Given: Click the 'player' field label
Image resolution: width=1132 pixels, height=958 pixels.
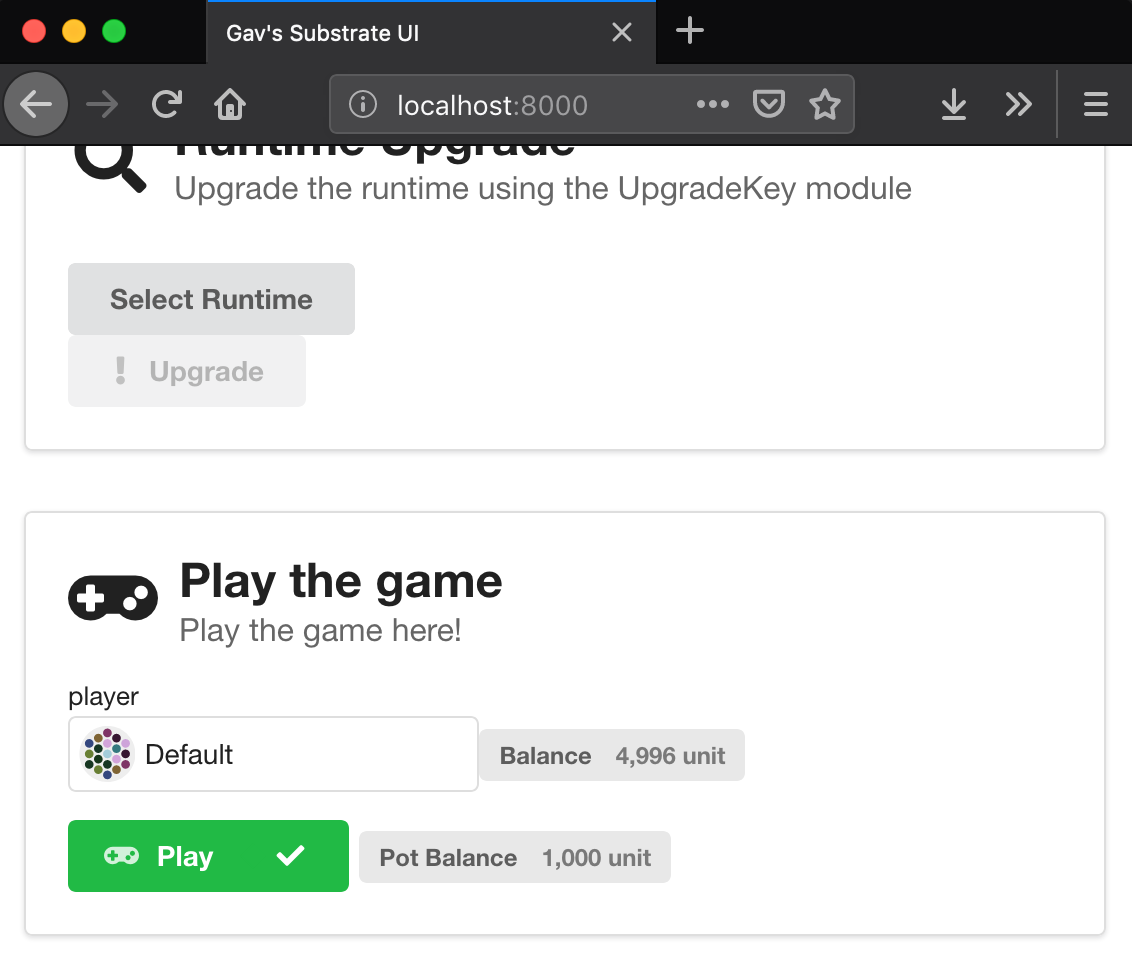Looking at the screenshot, I should coord(103,697).
